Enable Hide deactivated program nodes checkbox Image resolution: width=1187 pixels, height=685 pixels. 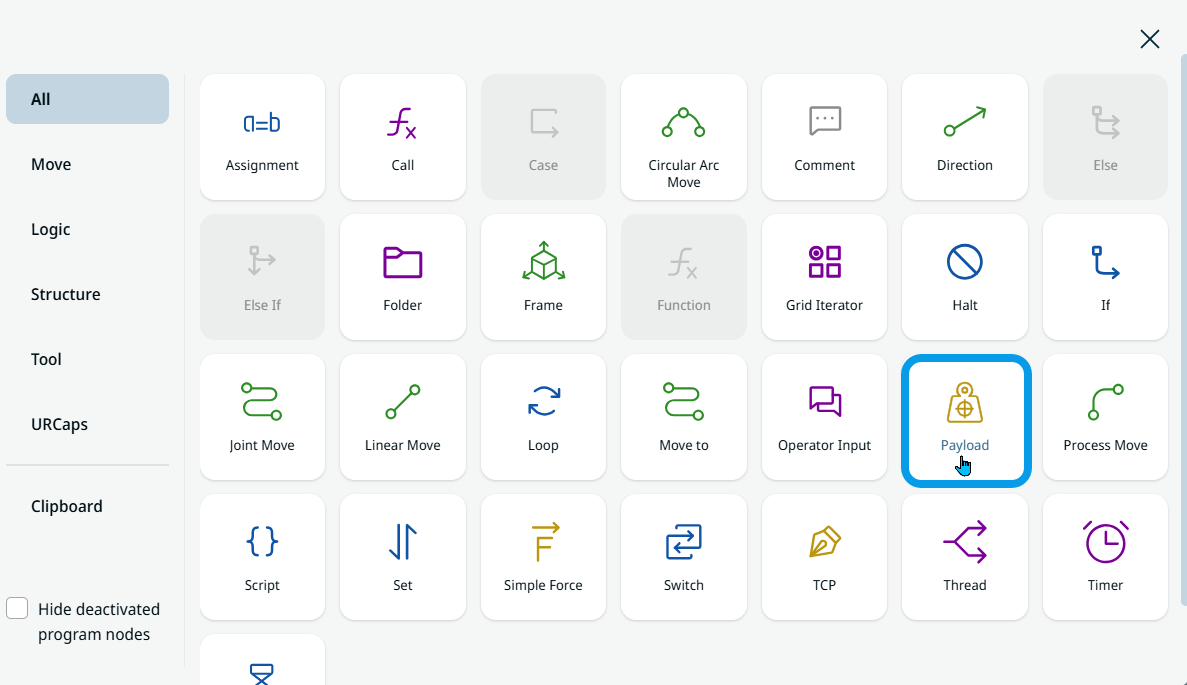point(17,609)
